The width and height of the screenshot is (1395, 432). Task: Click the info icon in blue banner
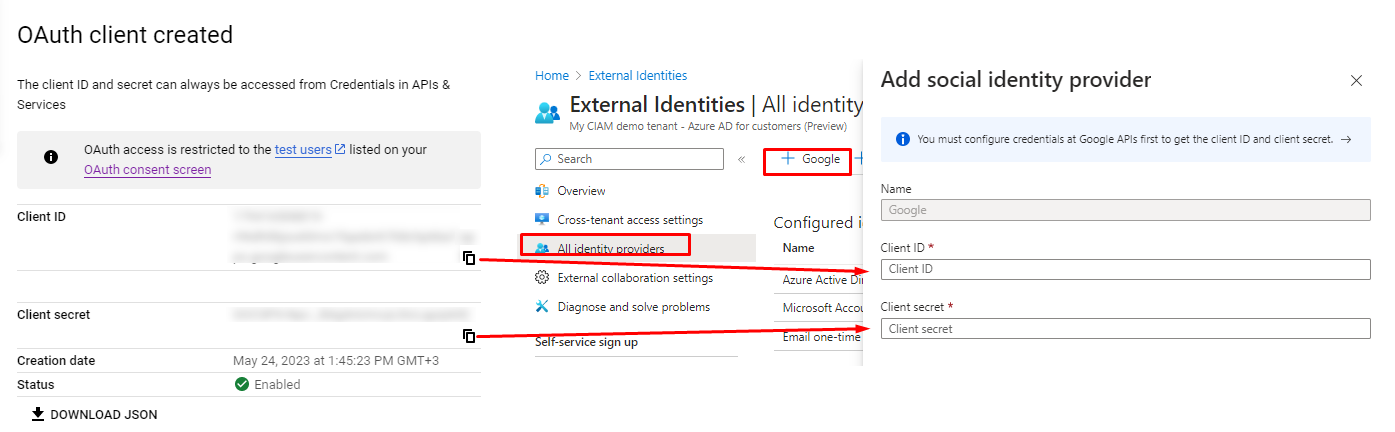point(902,140)
